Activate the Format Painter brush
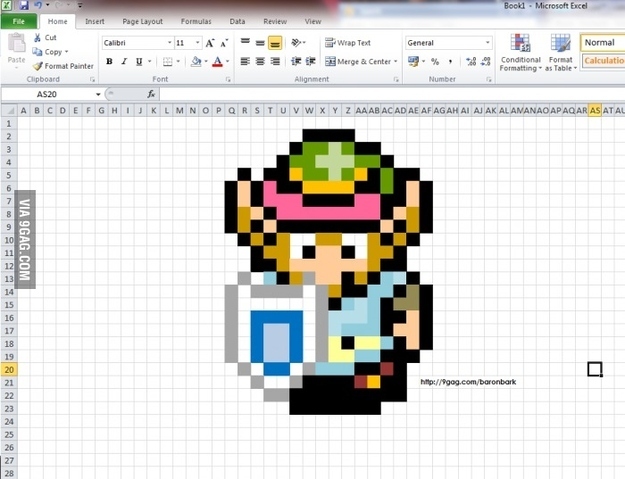 [x=37, y=66]
